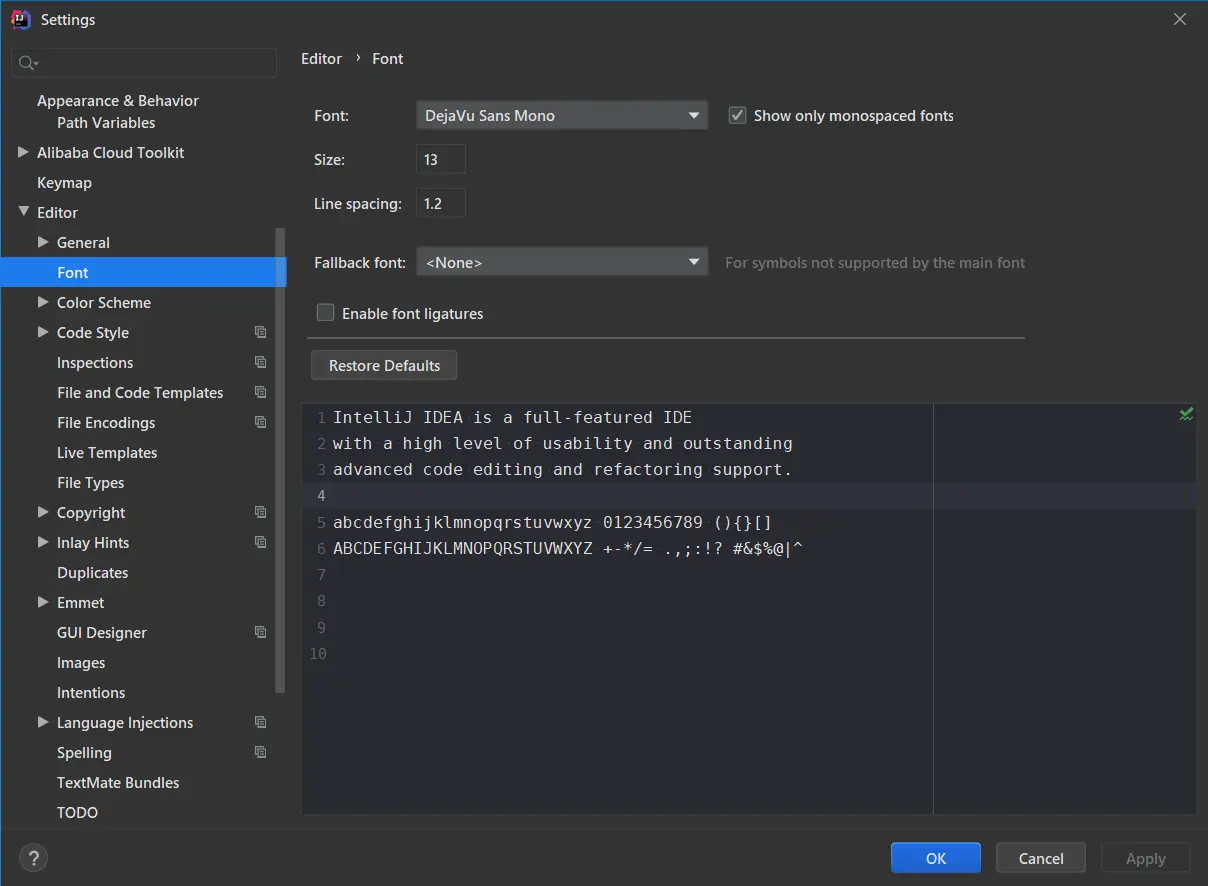Click the search magnifier icon in settings
Screen dimensions: 1208x886
(28, 63)
